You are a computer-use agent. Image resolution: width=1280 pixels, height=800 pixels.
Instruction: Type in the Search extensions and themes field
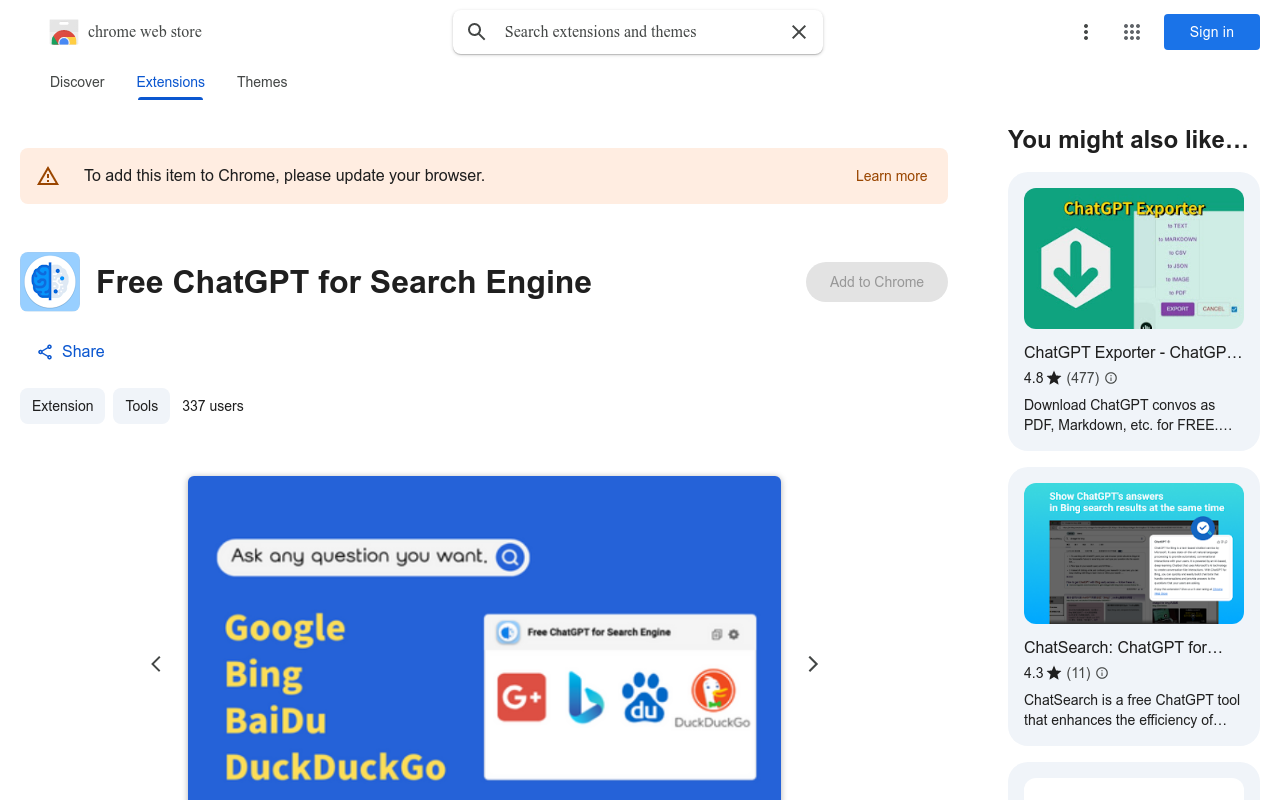(640, 32)
